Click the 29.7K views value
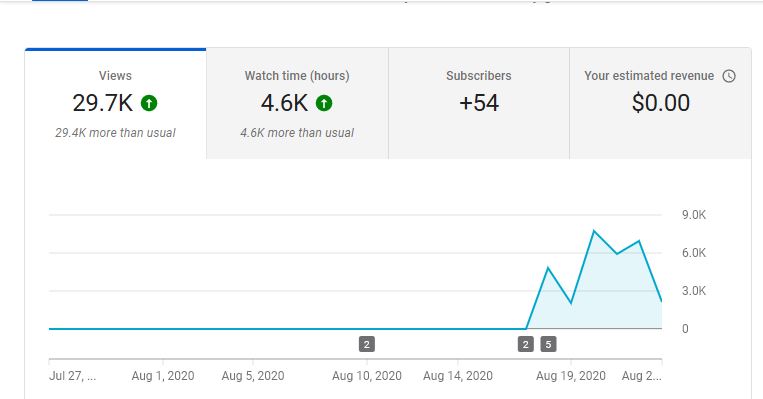763x399 pixels. 103,103
